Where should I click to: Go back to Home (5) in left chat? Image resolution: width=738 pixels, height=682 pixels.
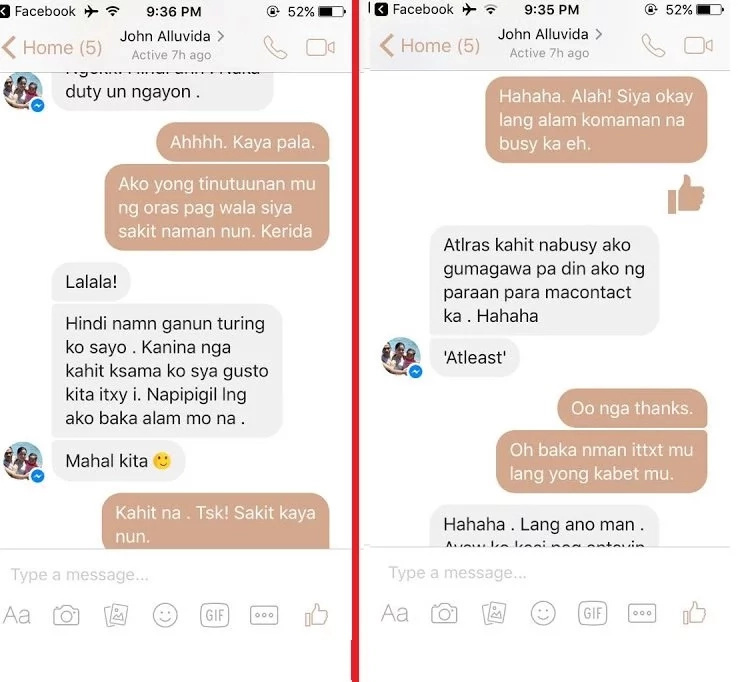(x=52, y=48)
